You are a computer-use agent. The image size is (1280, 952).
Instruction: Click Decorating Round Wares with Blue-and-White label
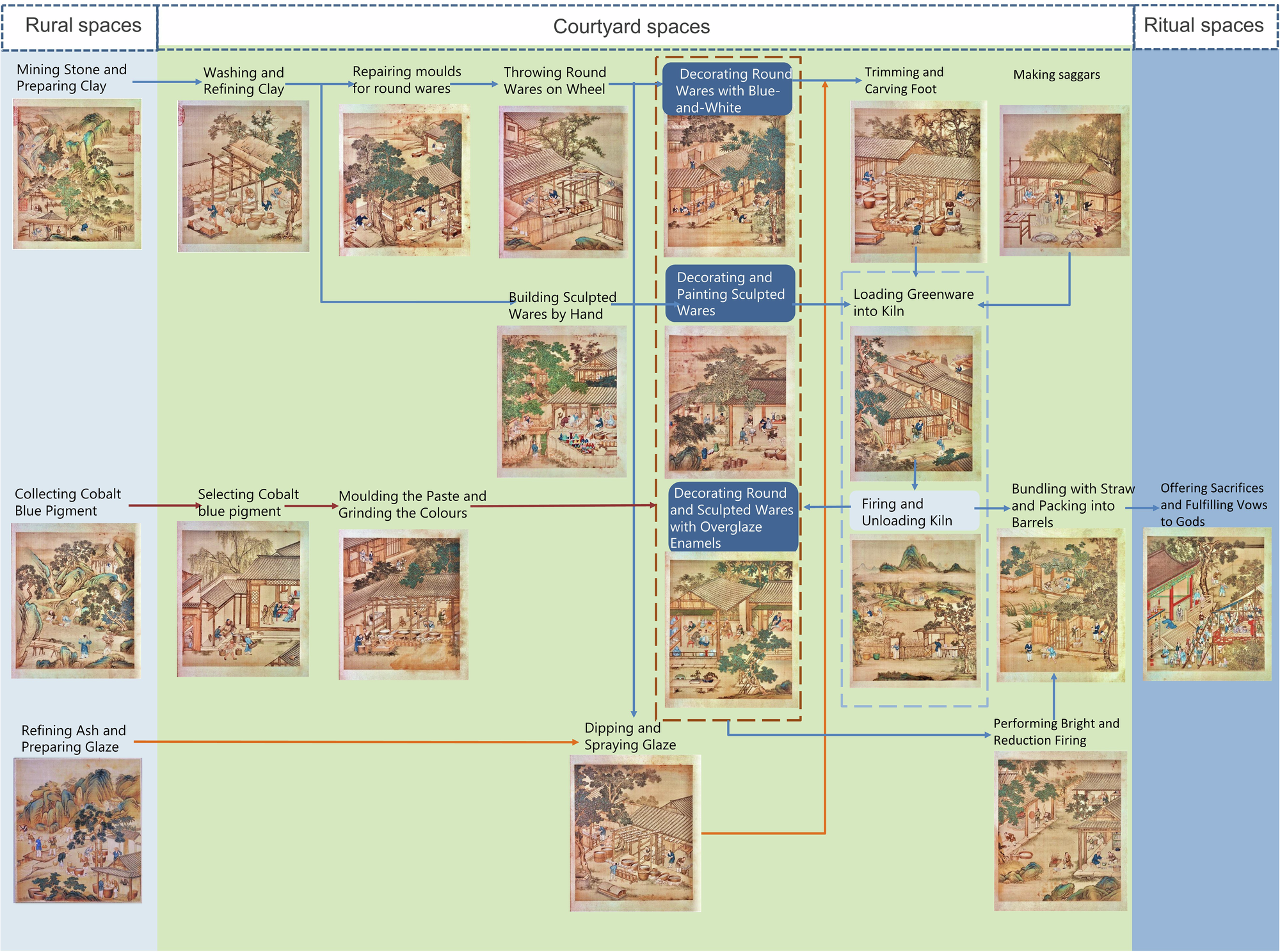tap(728, 90)
